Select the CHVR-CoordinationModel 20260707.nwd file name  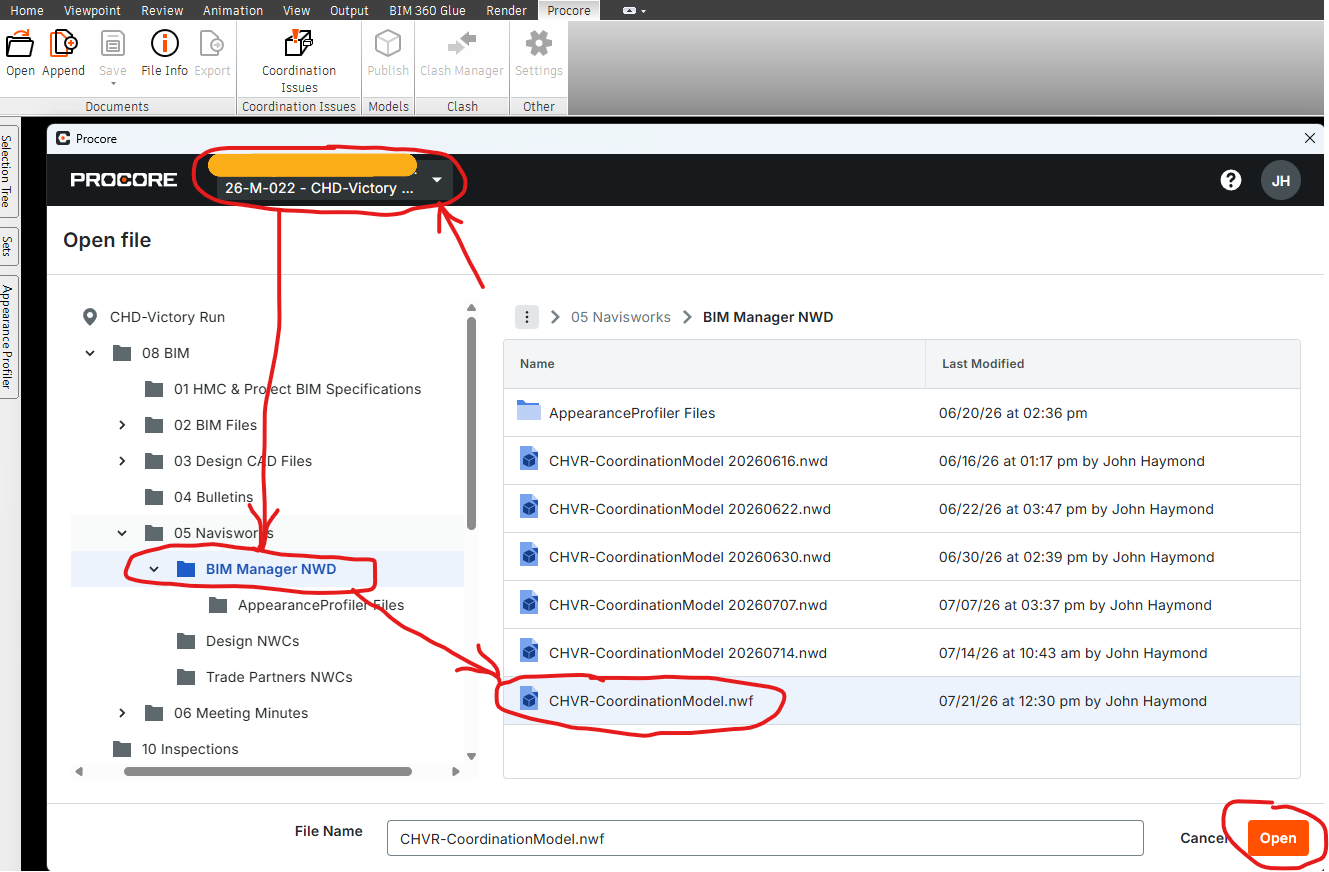[688, 605]
